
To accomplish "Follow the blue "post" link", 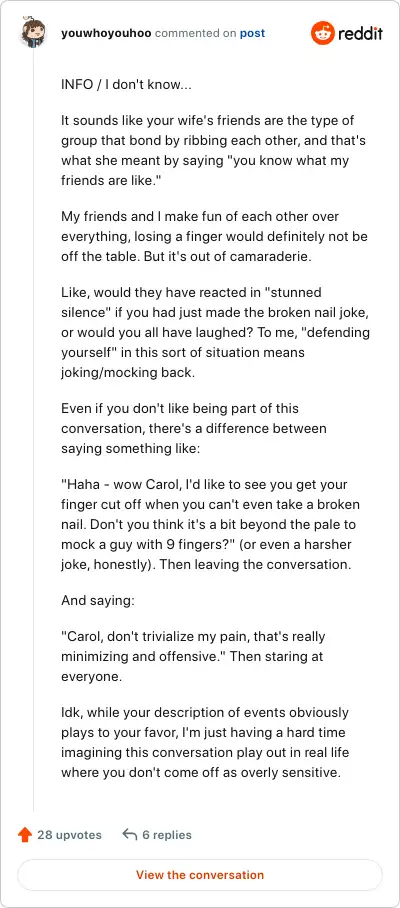I will 252,33.
